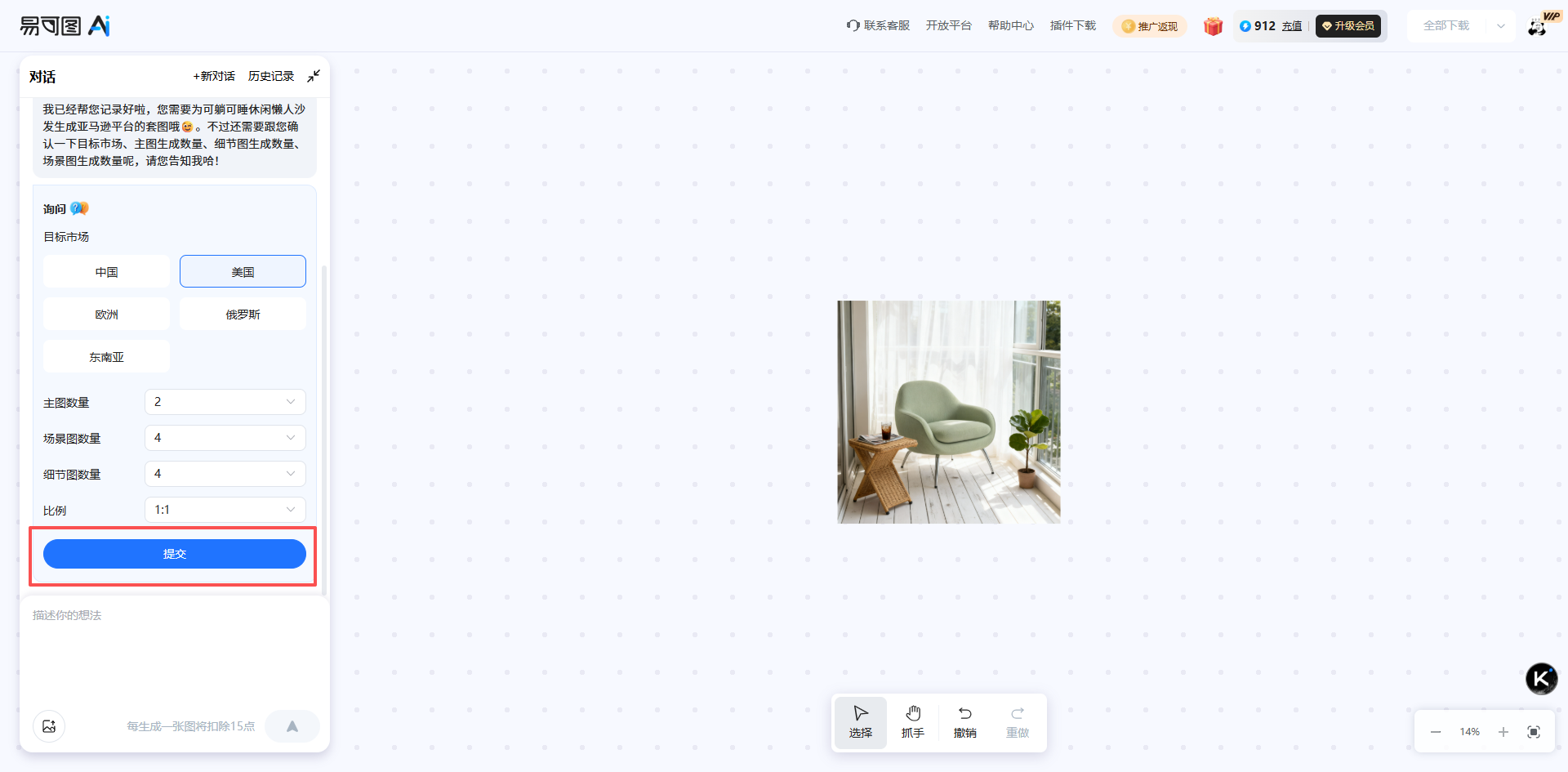Click the 升级会员 upgrade button

pyautogui.click(x=1348, y=26)
